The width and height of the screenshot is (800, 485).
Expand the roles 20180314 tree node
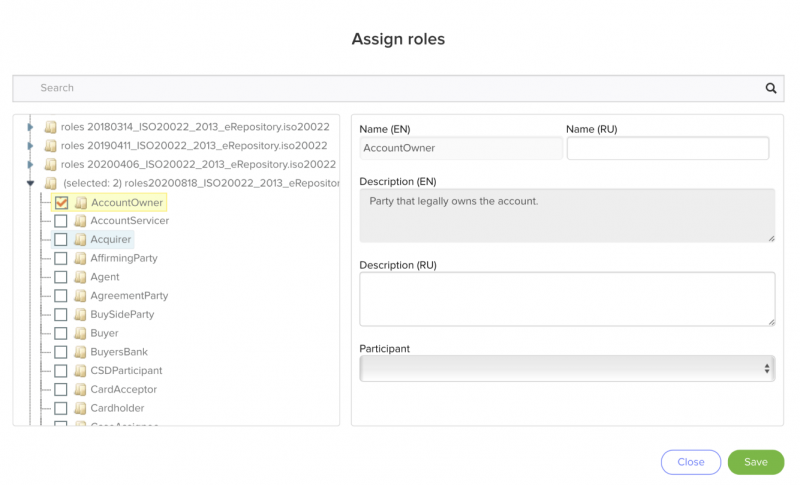click(30, 127)
